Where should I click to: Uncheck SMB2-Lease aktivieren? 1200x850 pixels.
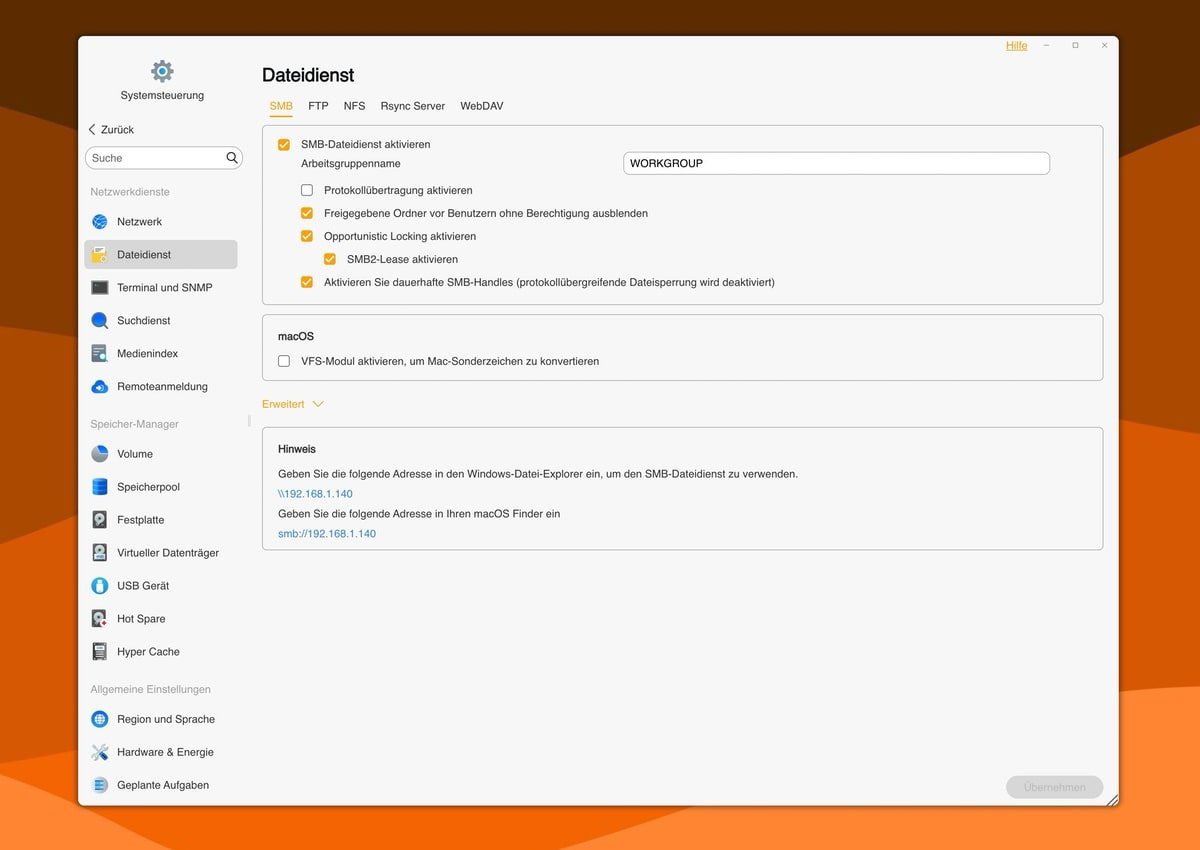[330, 260]
